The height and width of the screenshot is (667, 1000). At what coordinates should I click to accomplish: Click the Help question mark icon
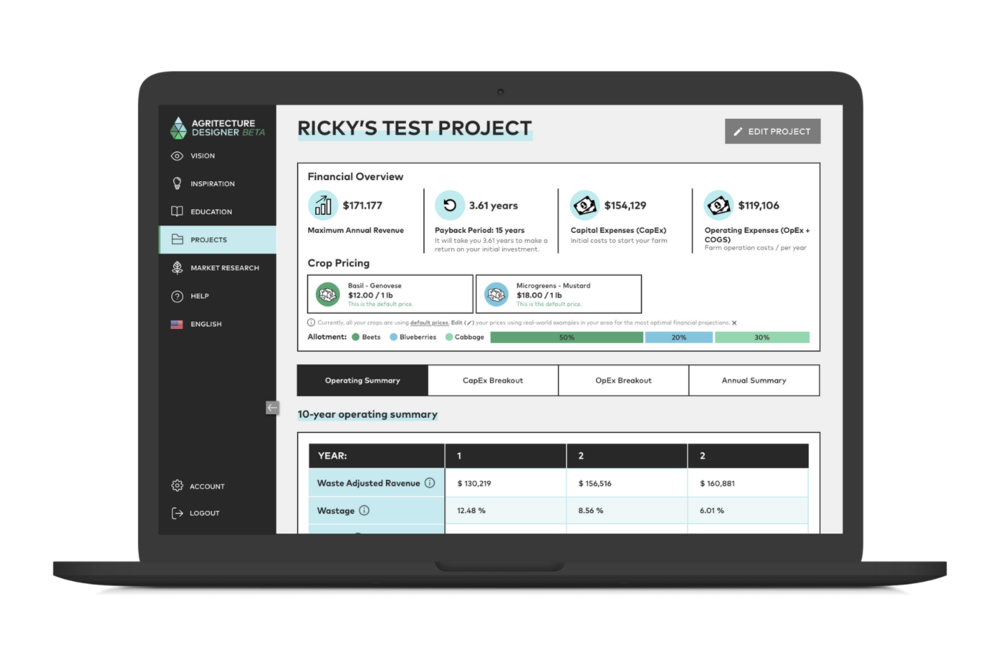177,296
